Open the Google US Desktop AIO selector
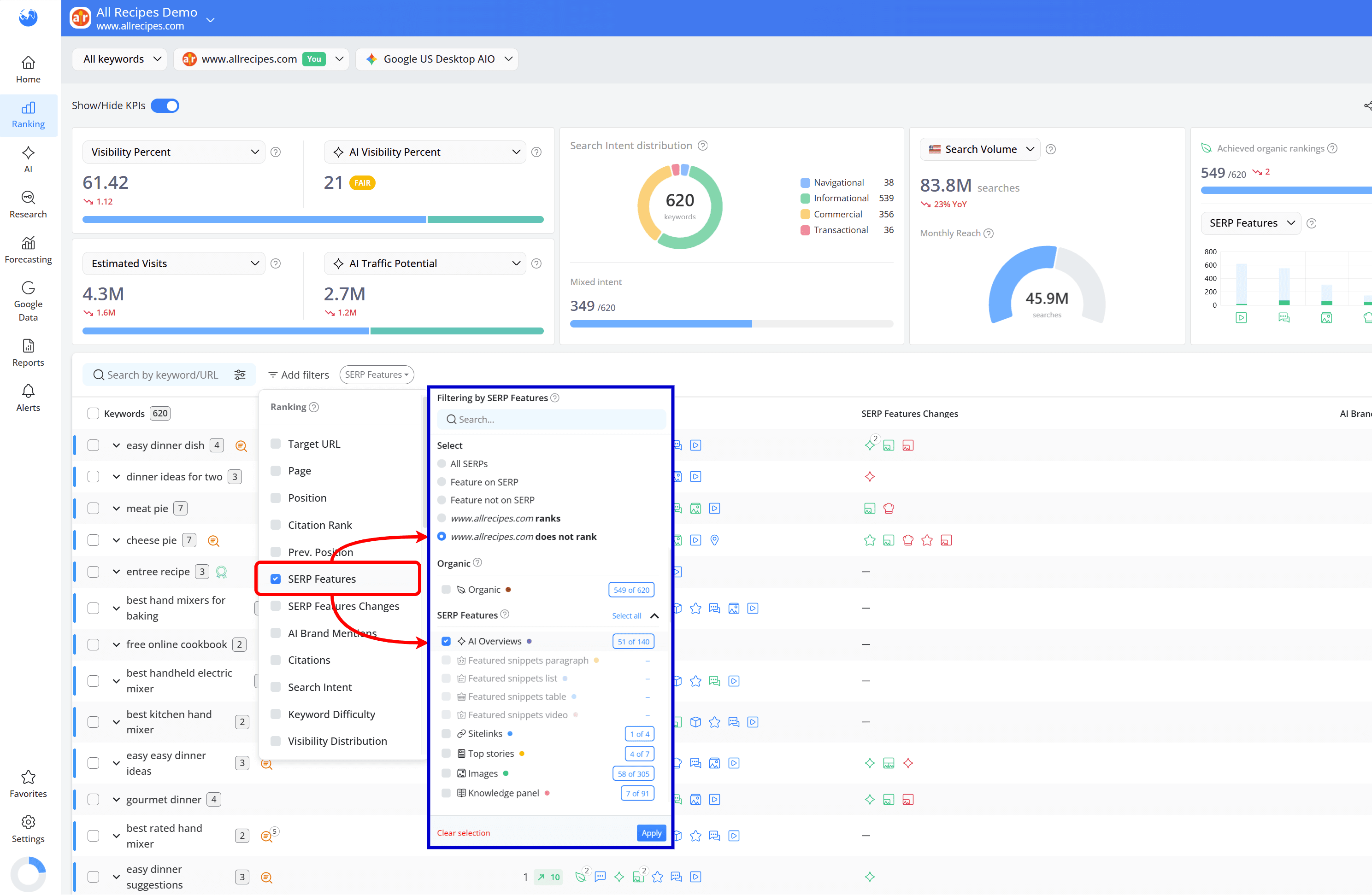 437,59
